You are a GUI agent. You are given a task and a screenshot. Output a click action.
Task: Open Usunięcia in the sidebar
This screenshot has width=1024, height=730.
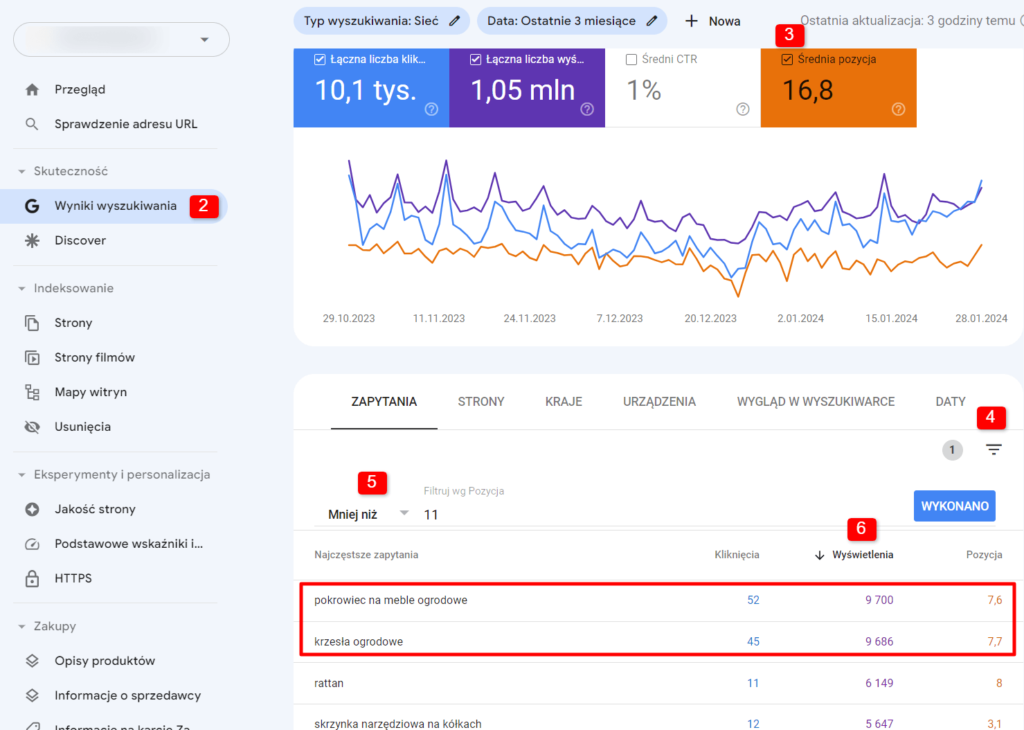point(82,427)
